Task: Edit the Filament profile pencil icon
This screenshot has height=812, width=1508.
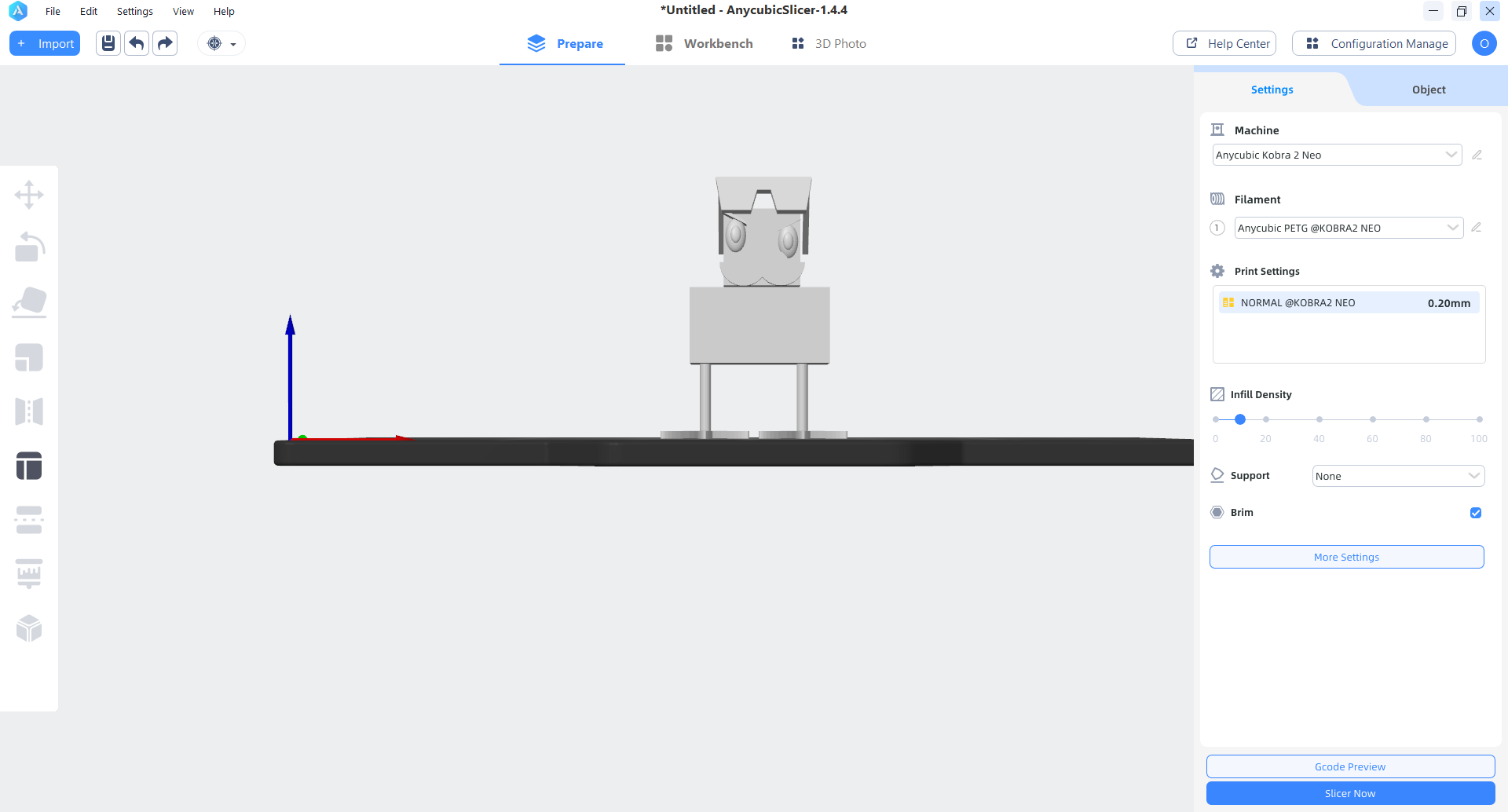Action: point(1477,228)
